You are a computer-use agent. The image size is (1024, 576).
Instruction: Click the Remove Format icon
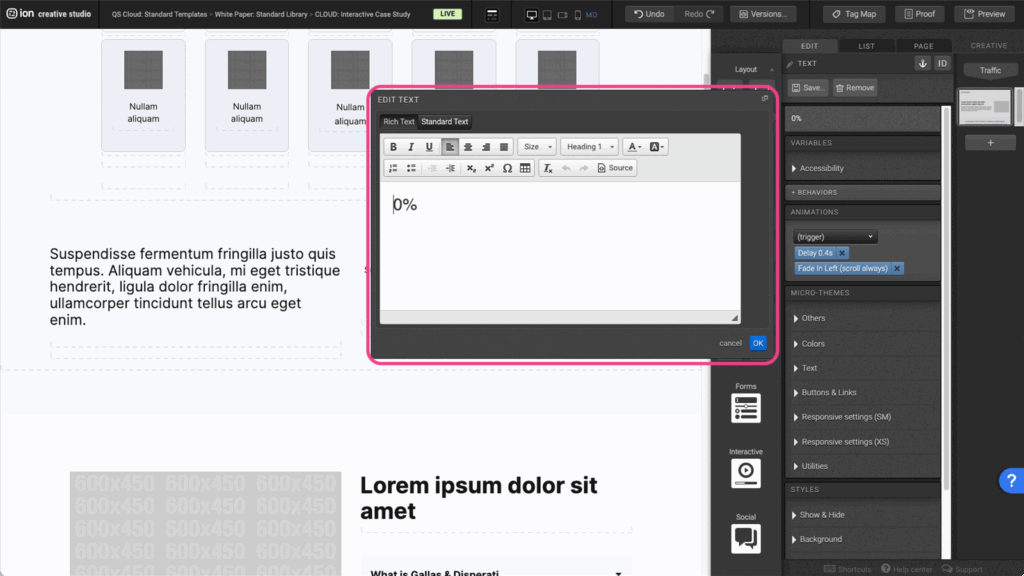[x=548, y=168]
